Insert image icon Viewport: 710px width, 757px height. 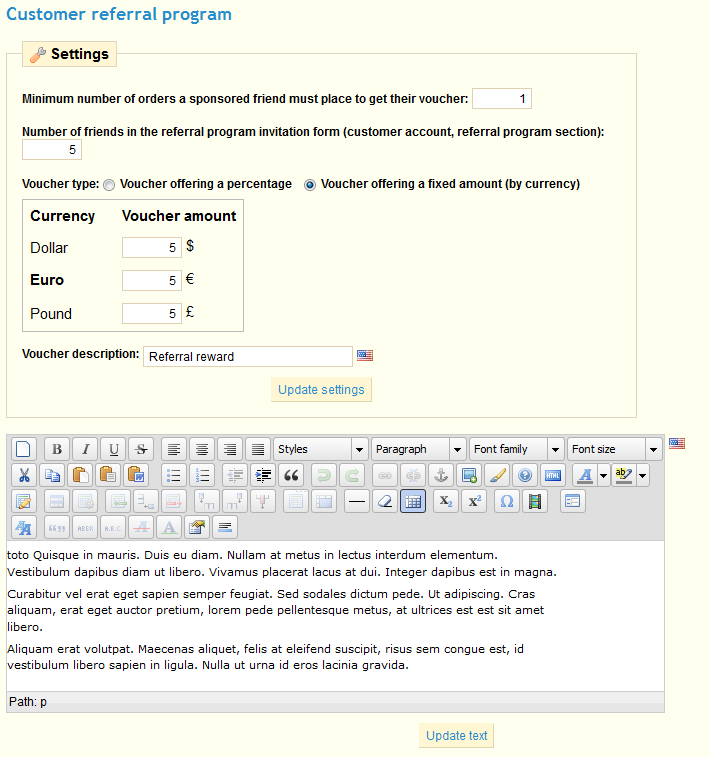[469, 476]
